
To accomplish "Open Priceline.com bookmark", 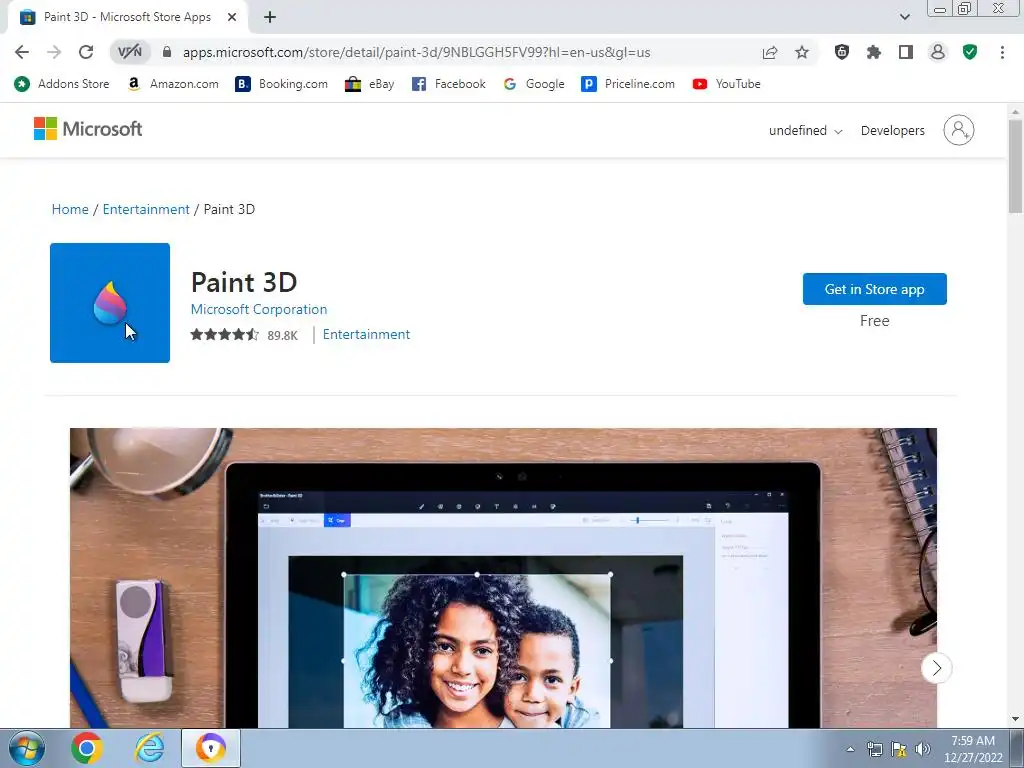I will click(x=628, y=84).
